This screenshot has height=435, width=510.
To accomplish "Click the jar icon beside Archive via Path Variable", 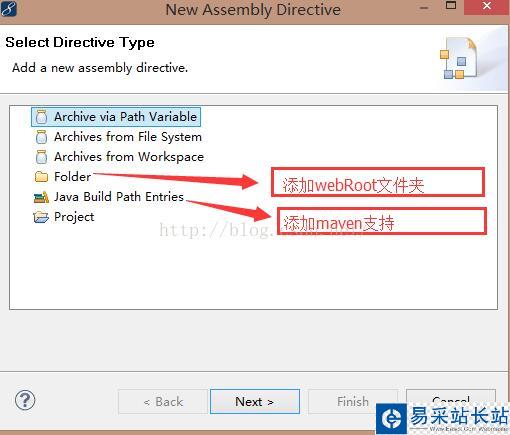I will (x=41, y=117).
